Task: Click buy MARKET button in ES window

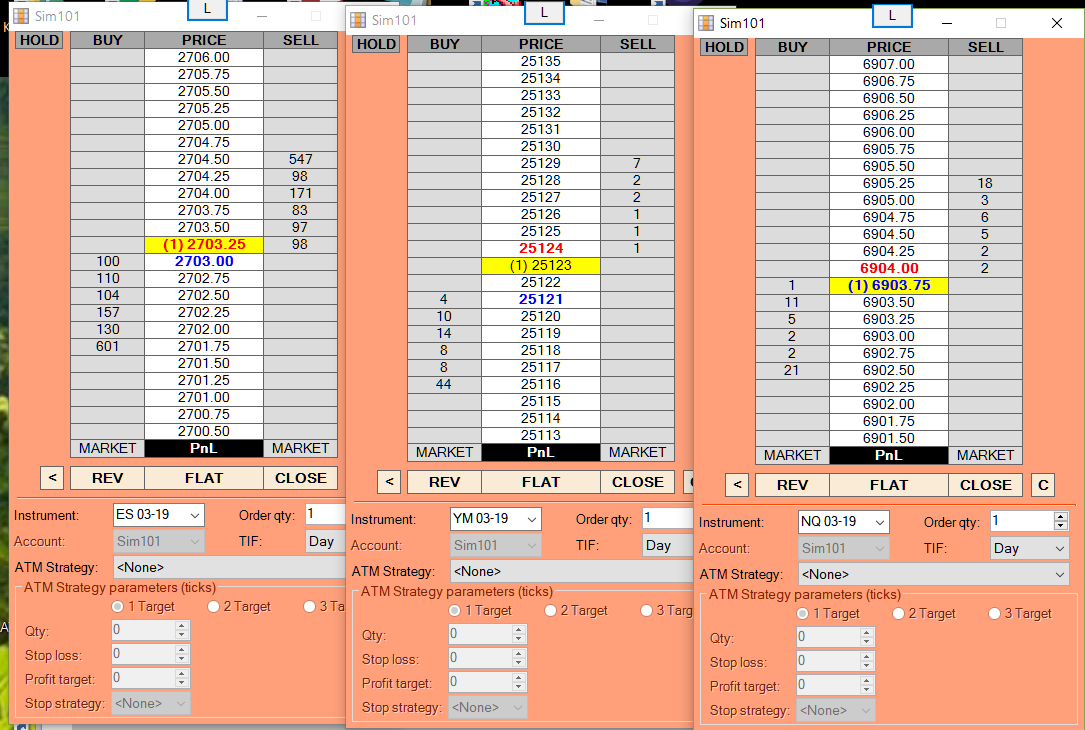Action: point(107,448)
